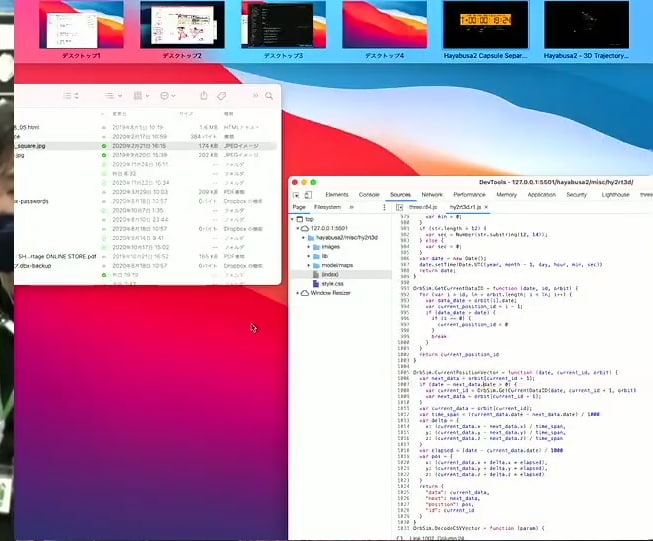The height and width of the screenshot is (541, 653).
Task: Open the Lighthouse tab in DevTools
Action: pos(615,194)
